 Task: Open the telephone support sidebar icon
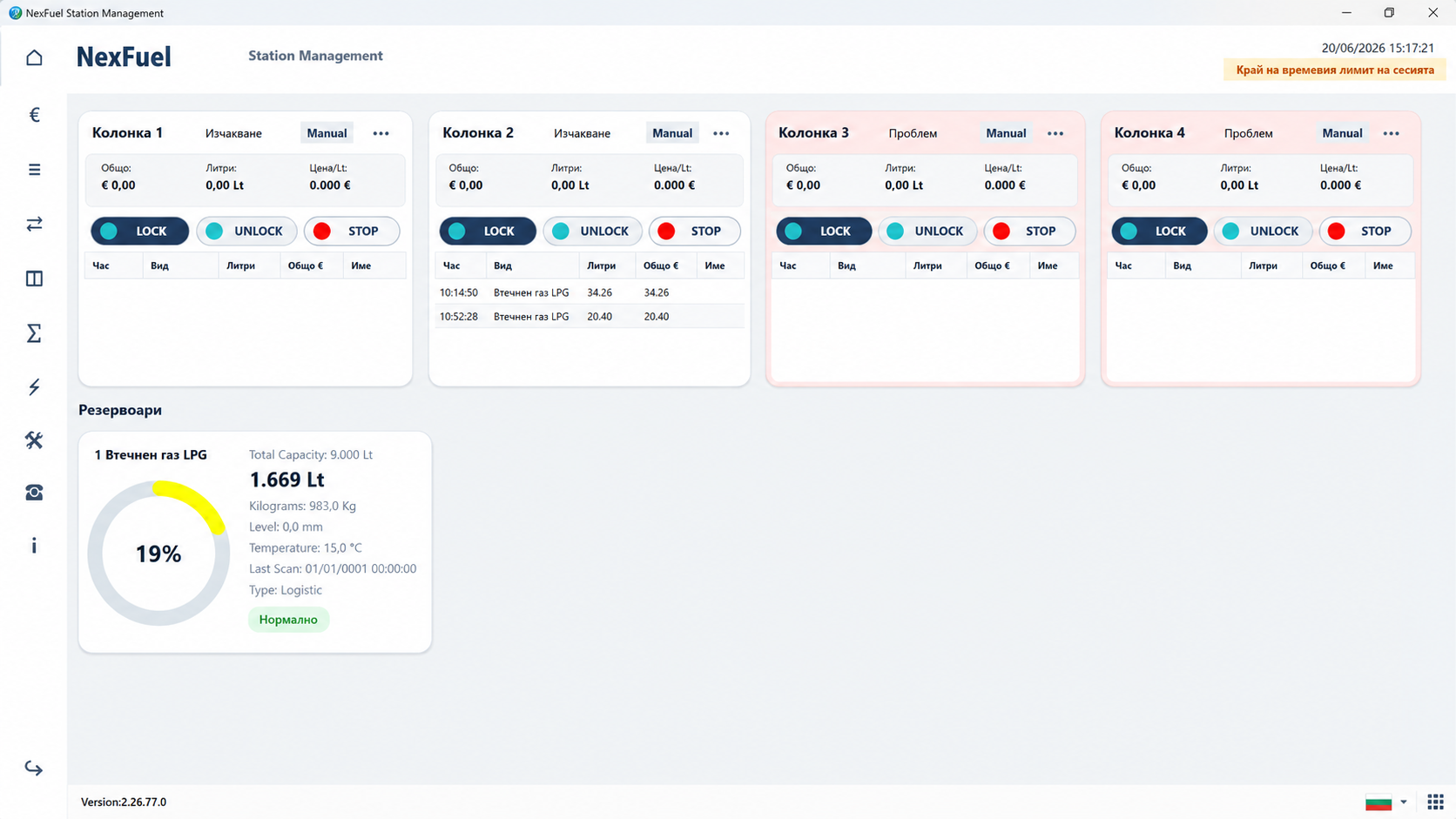click(34, 493)
